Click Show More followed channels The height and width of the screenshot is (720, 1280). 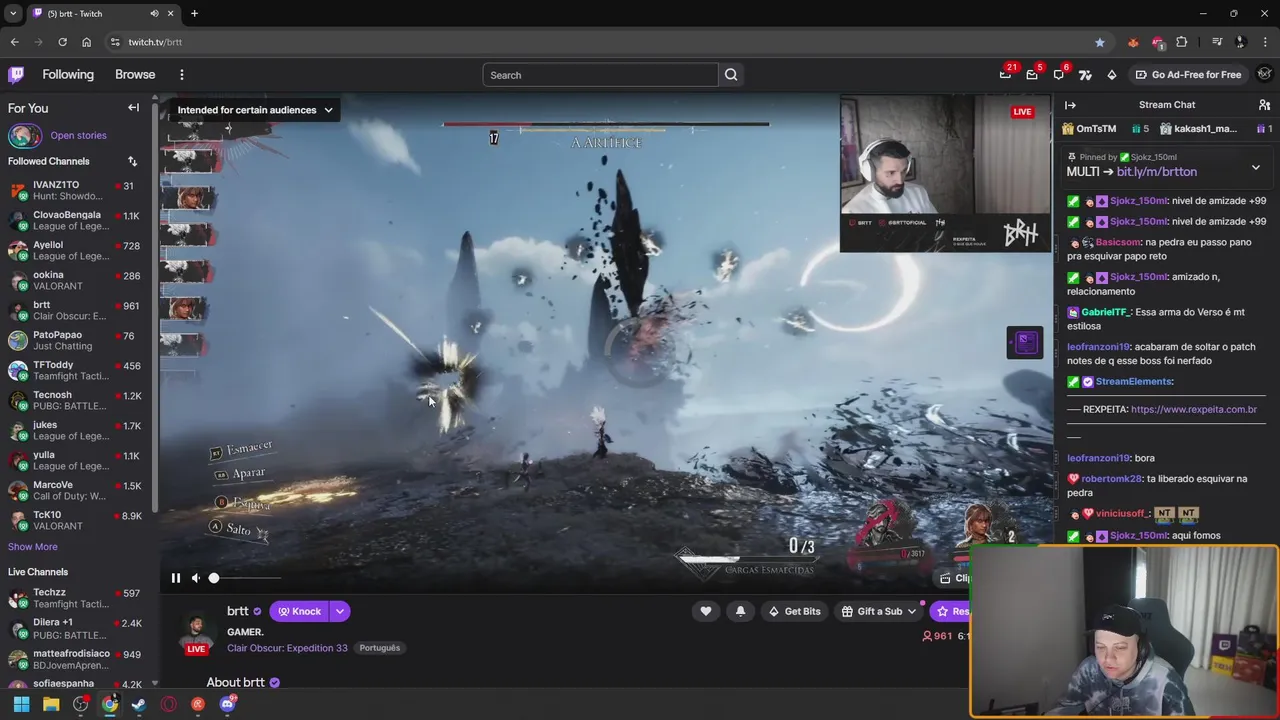[x=33, y=547]
